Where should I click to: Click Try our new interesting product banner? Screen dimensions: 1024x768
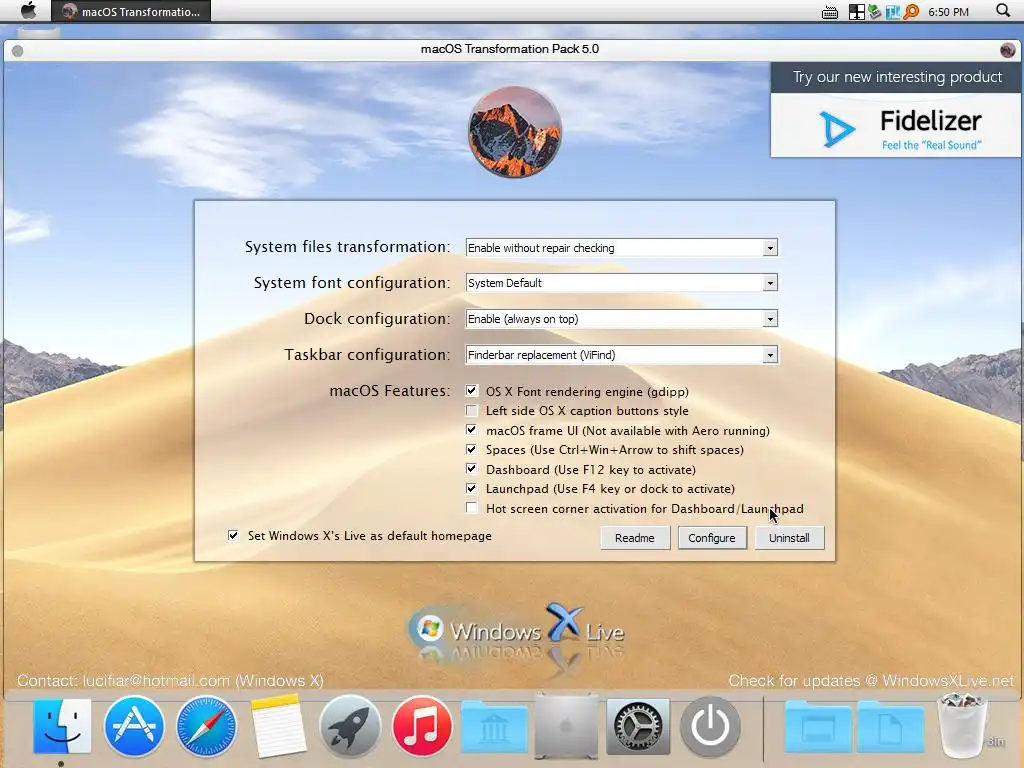pyautogui.click(x=897, y=77)
